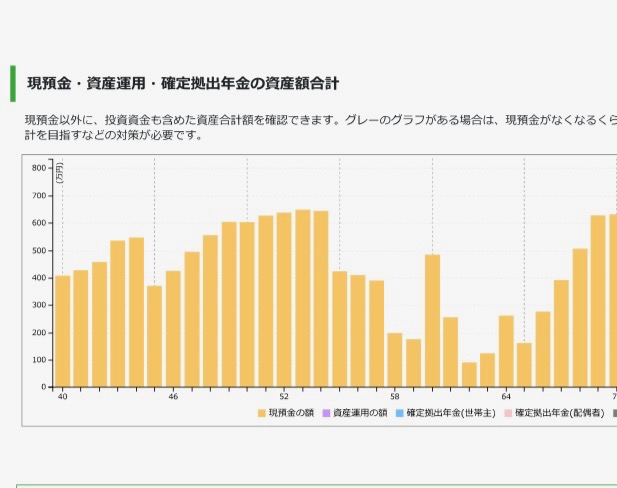617x488 pixels.
Task: Toggle the 資産運用の額 legend series
Action: (x=359, y=413)
